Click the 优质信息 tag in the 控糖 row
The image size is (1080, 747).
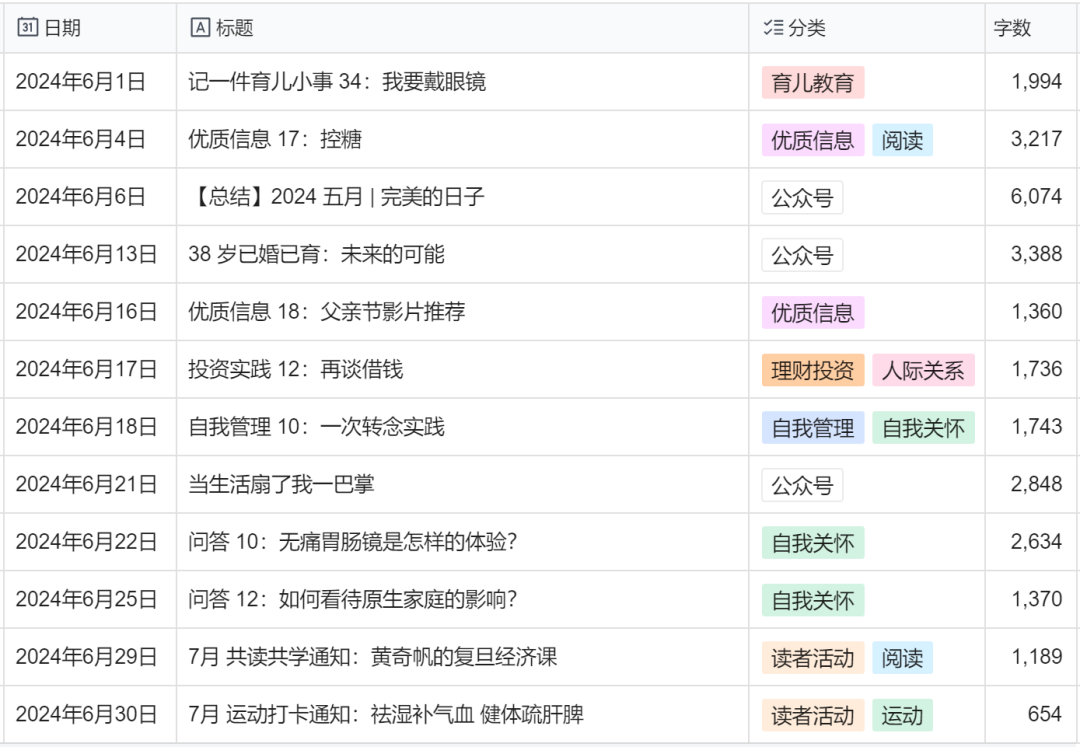813,140
